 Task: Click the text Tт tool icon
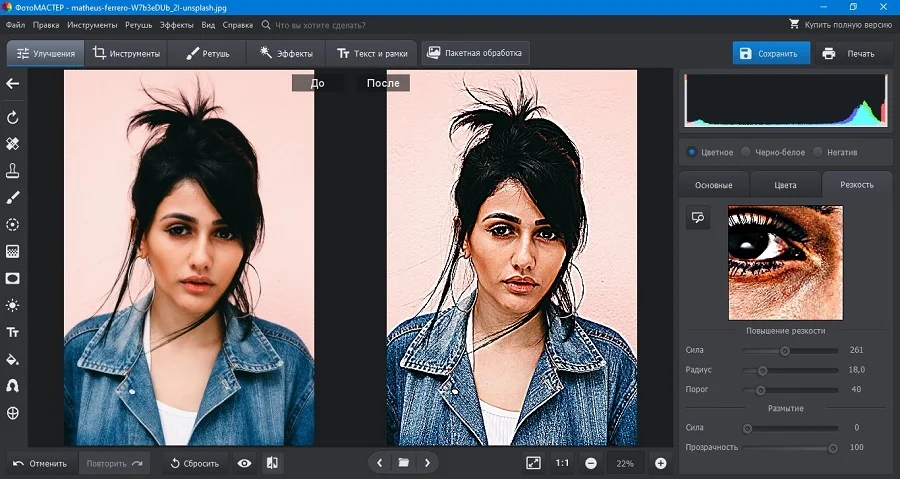point(13,332)
